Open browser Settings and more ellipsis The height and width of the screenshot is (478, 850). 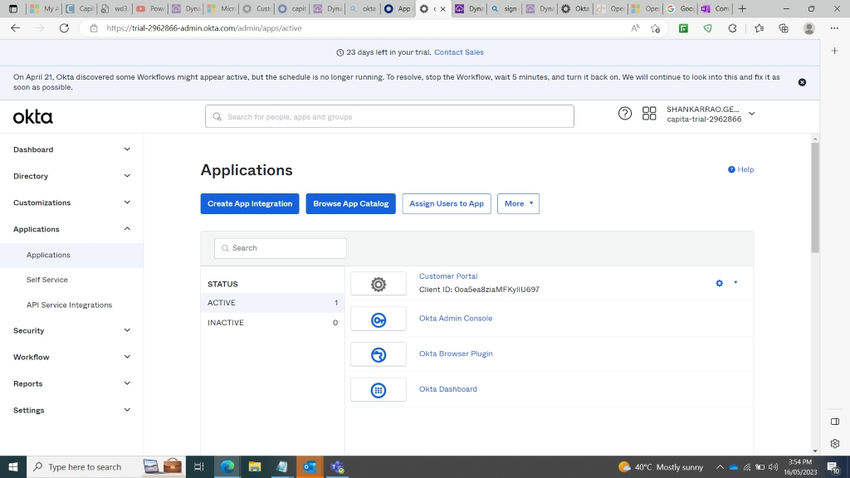[x=834, y=28]
